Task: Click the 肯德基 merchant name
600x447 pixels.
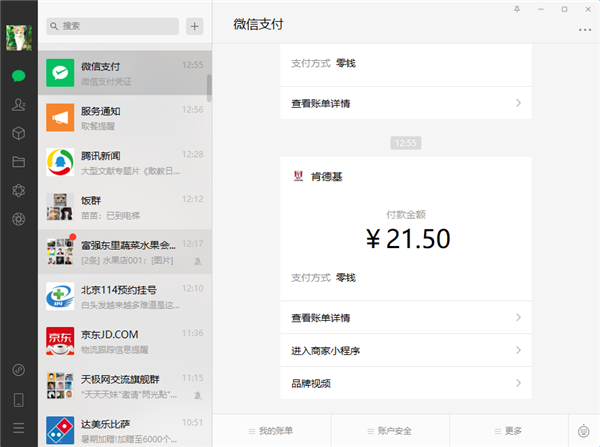Action: [x=326, y=176]
